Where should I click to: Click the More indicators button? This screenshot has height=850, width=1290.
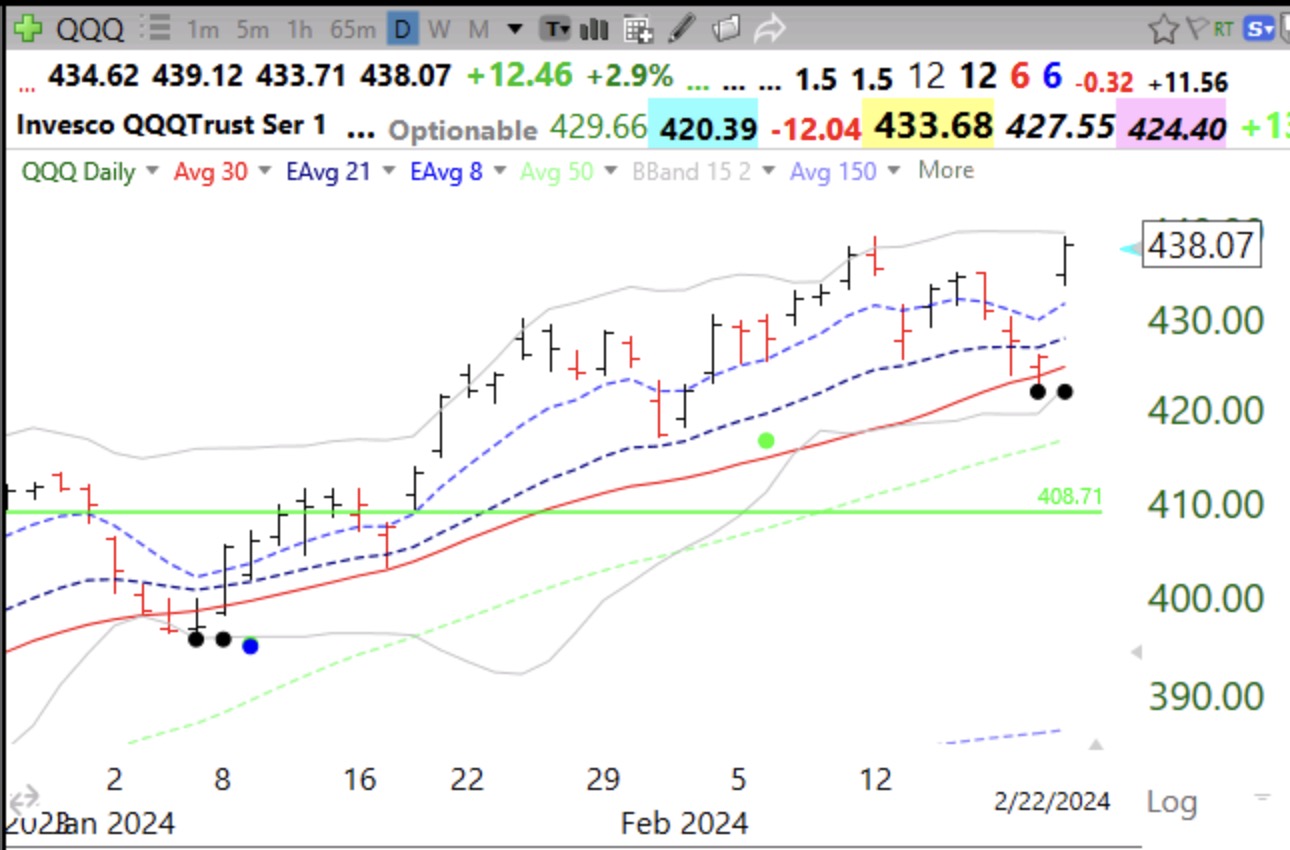click(x=945, y=170)
